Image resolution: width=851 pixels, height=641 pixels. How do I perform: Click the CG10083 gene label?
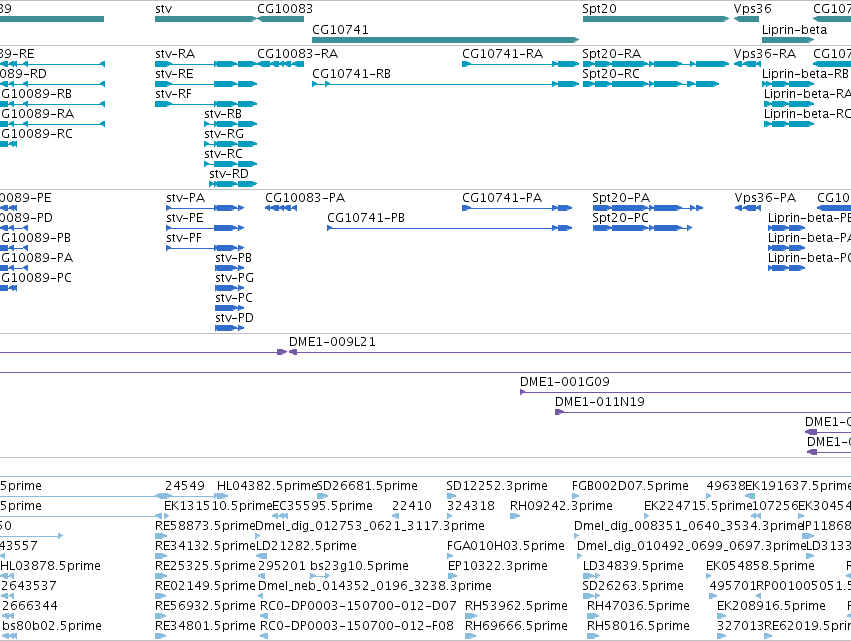(285, 9)
